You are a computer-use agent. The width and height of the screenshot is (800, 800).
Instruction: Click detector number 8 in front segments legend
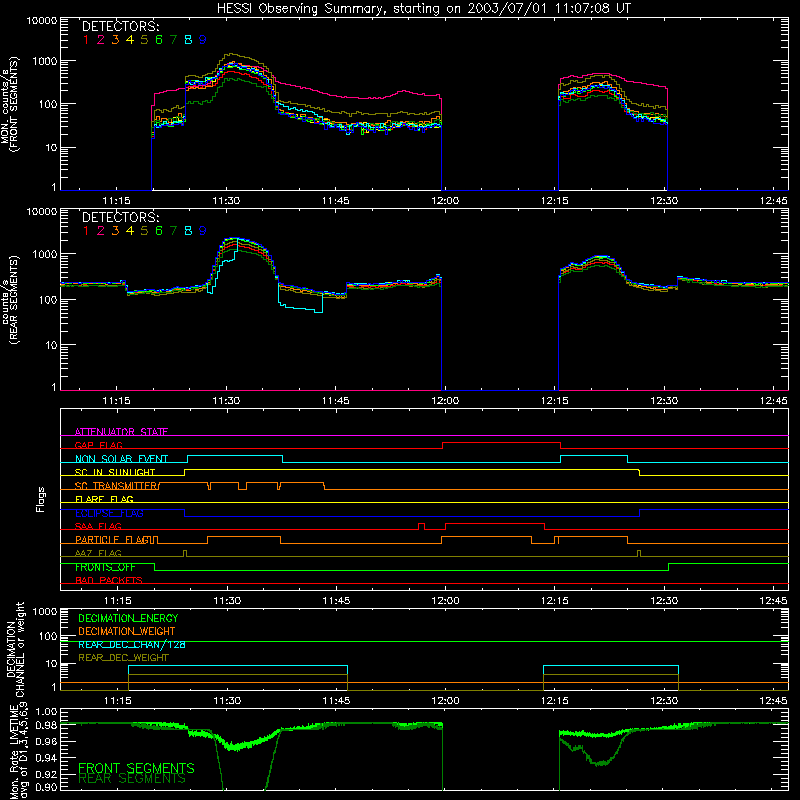click(188, 40)
